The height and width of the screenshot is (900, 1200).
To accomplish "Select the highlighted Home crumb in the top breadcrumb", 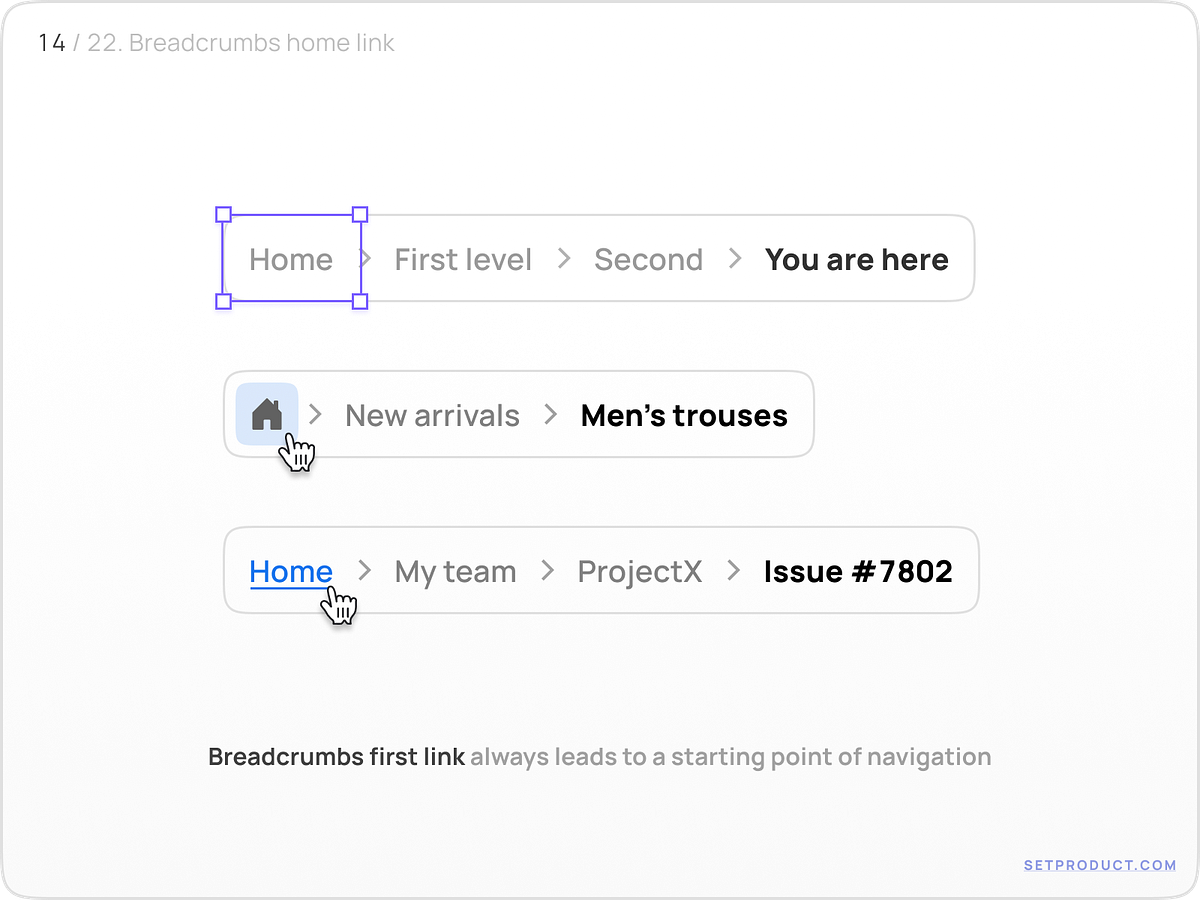I will pyautogui.click(x=290, y=258).
